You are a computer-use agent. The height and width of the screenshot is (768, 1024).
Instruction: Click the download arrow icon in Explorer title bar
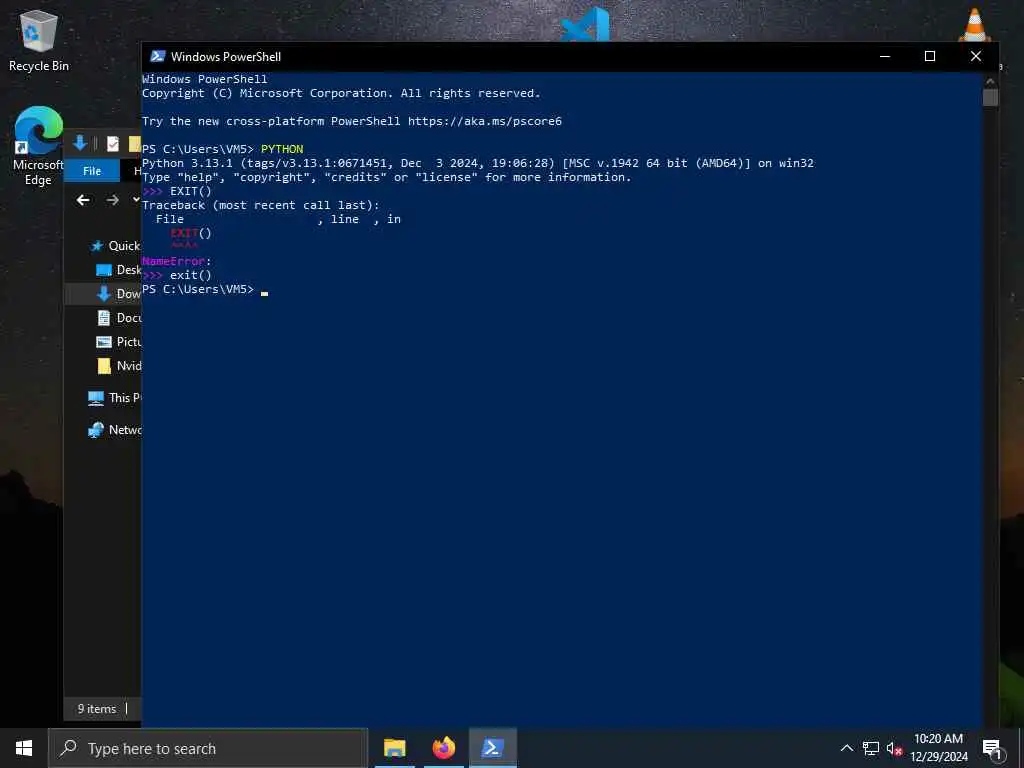click(80, 143)
